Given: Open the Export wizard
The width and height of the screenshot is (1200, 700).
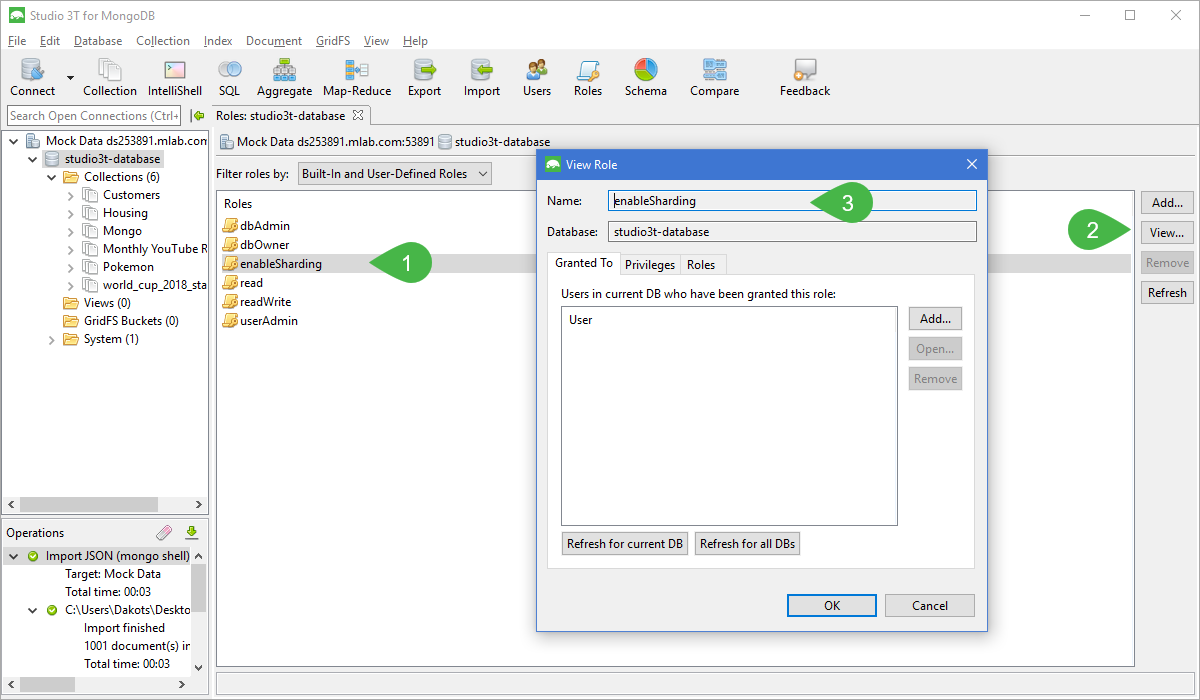Looking at the screenshot, I should pyautogui.click(x=424, y=77).
